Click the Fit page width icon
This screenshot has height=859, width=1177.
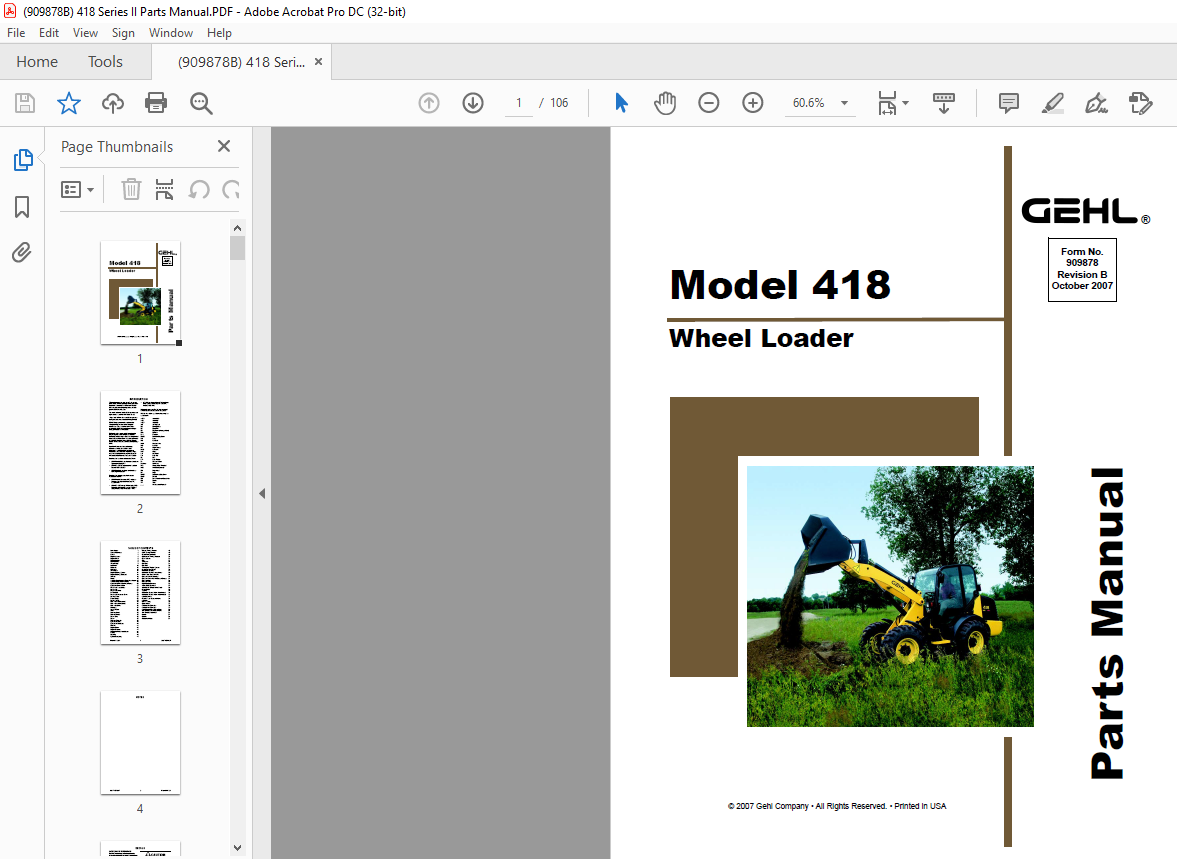click(x=887, y=103)
